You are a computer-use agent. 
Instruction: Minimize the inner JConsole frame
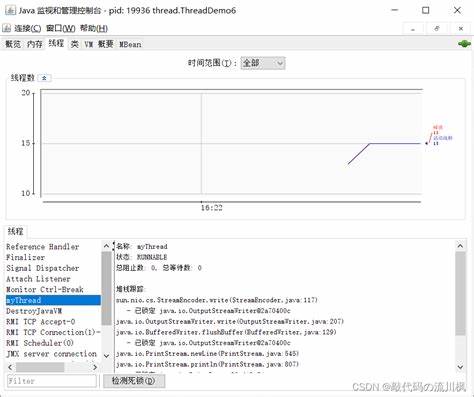[413, 29]
